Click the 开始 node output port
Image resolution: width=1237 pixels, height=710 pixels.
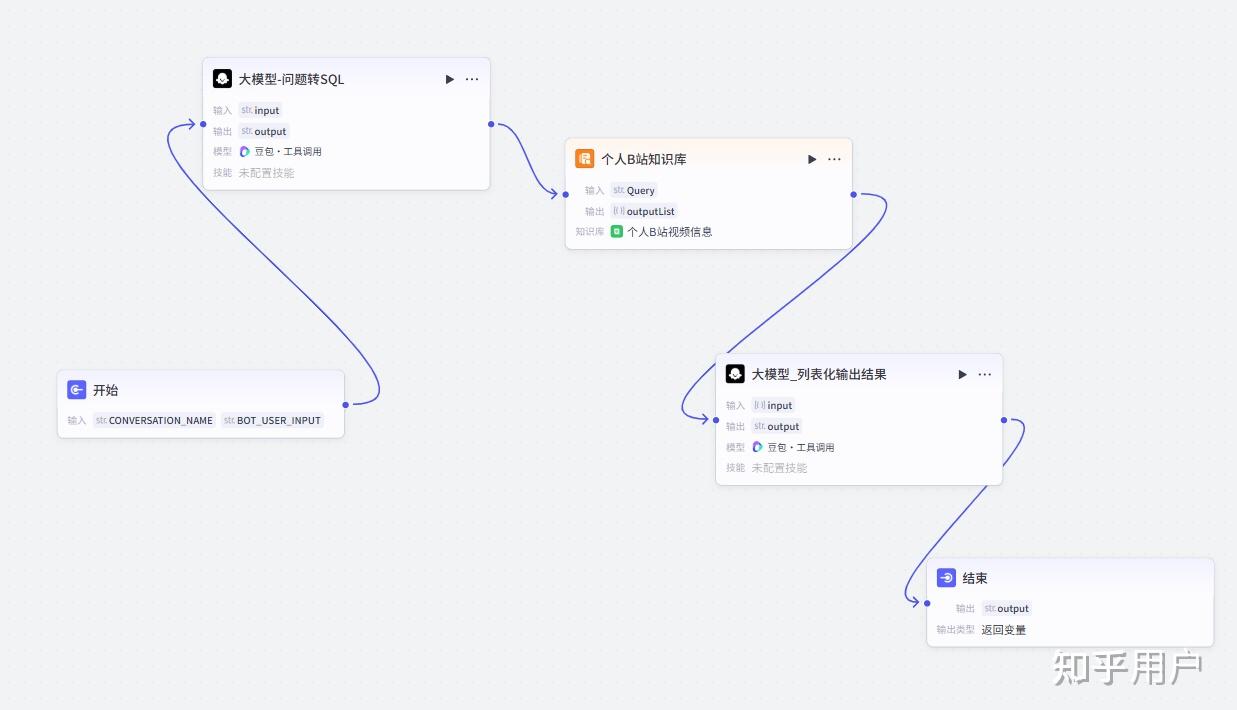(x=345, y=405)
